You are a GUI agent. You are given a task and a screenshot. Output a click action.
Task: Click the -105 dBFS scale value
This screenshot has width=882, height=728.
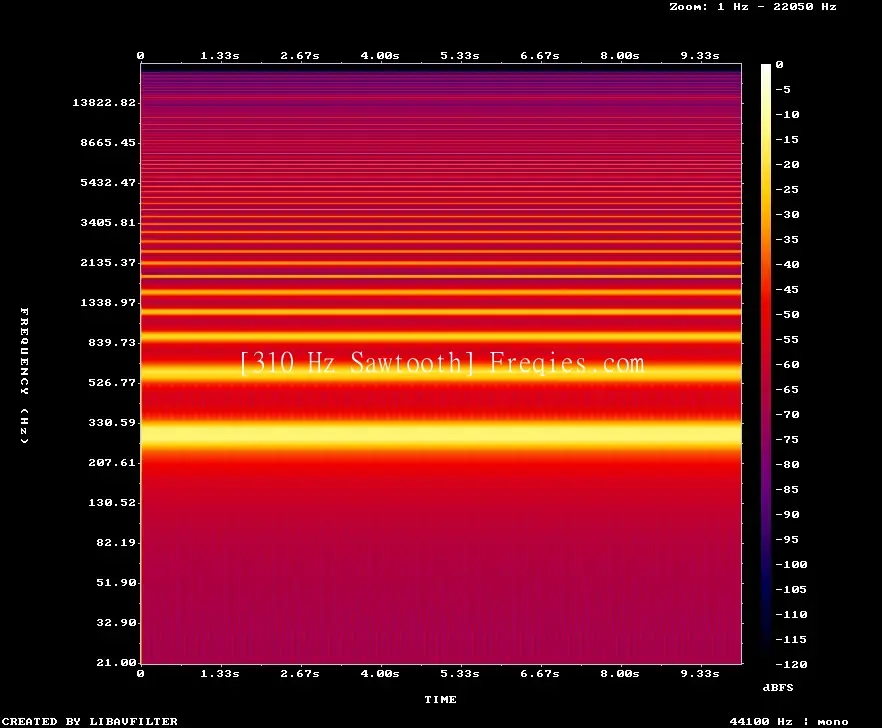point(791,590)
